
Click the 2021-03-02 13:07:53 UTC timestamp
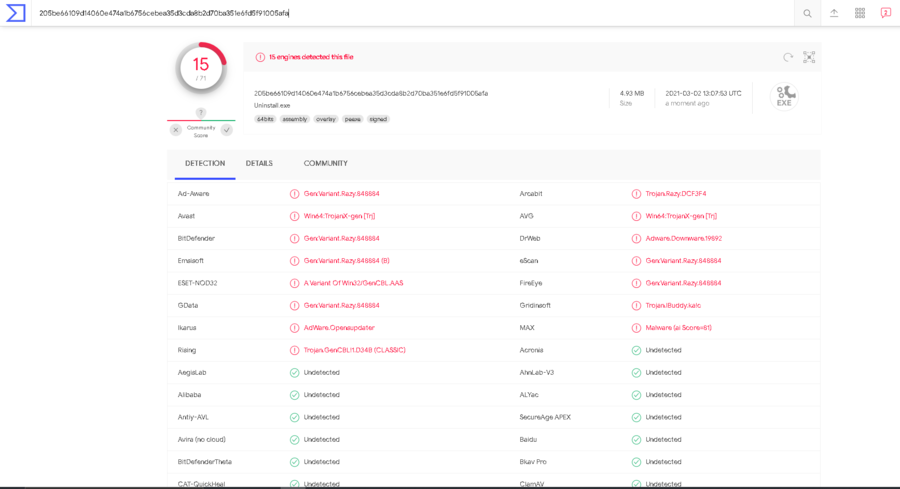703,94
